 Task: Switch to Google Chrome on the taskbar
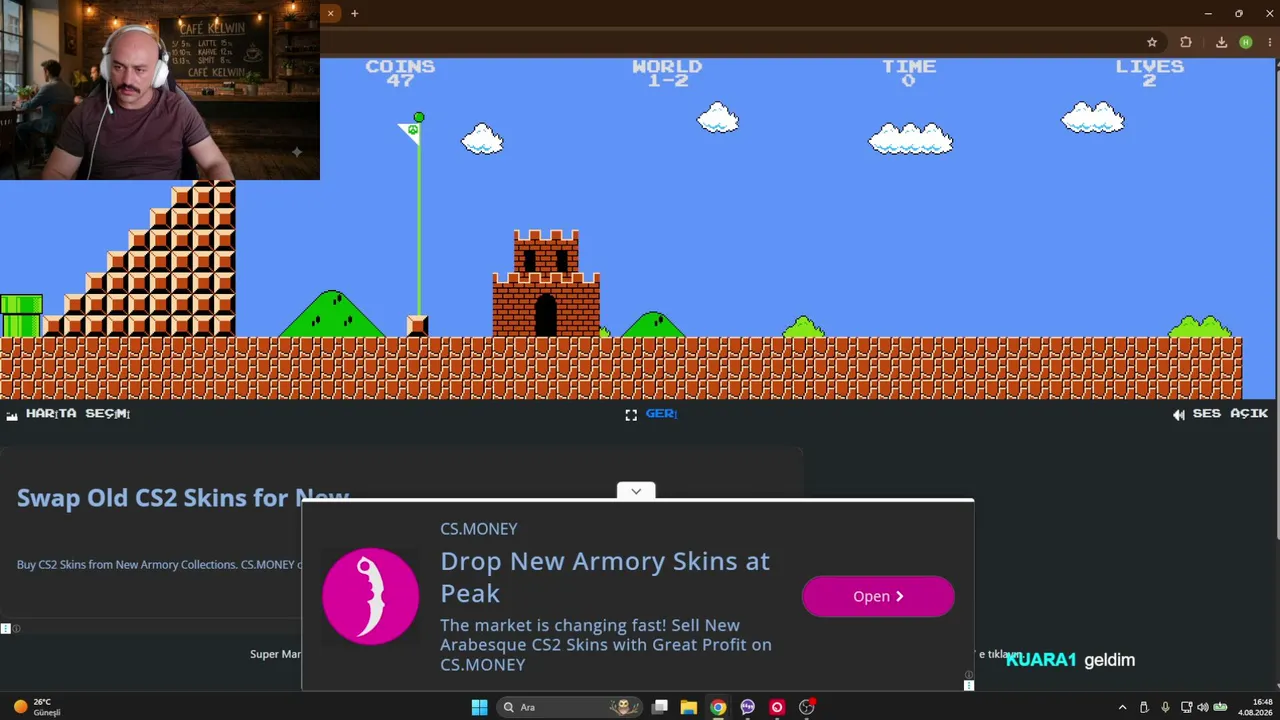718,707
